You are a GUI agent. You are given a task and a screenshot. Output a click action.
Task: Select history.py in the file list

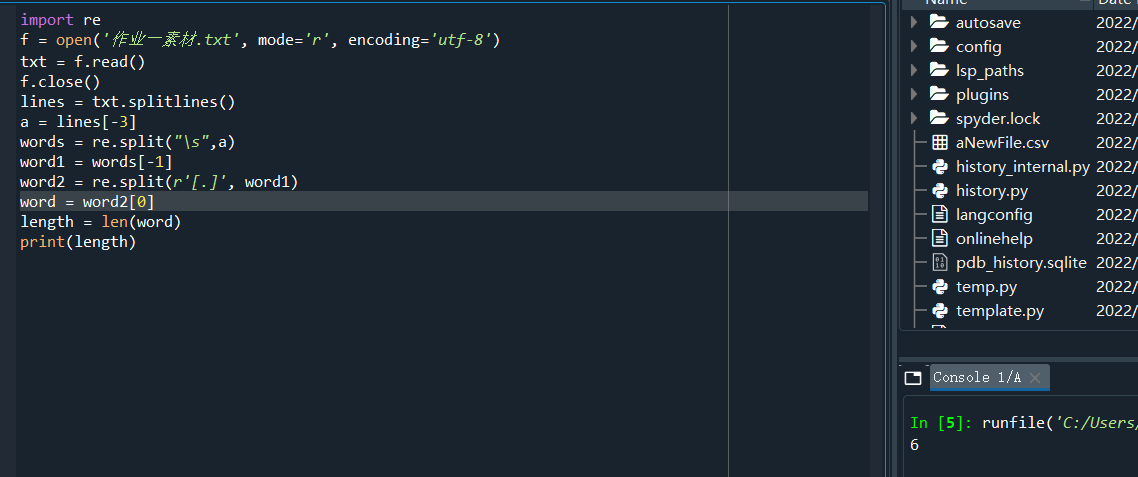[x=991, y=191]
